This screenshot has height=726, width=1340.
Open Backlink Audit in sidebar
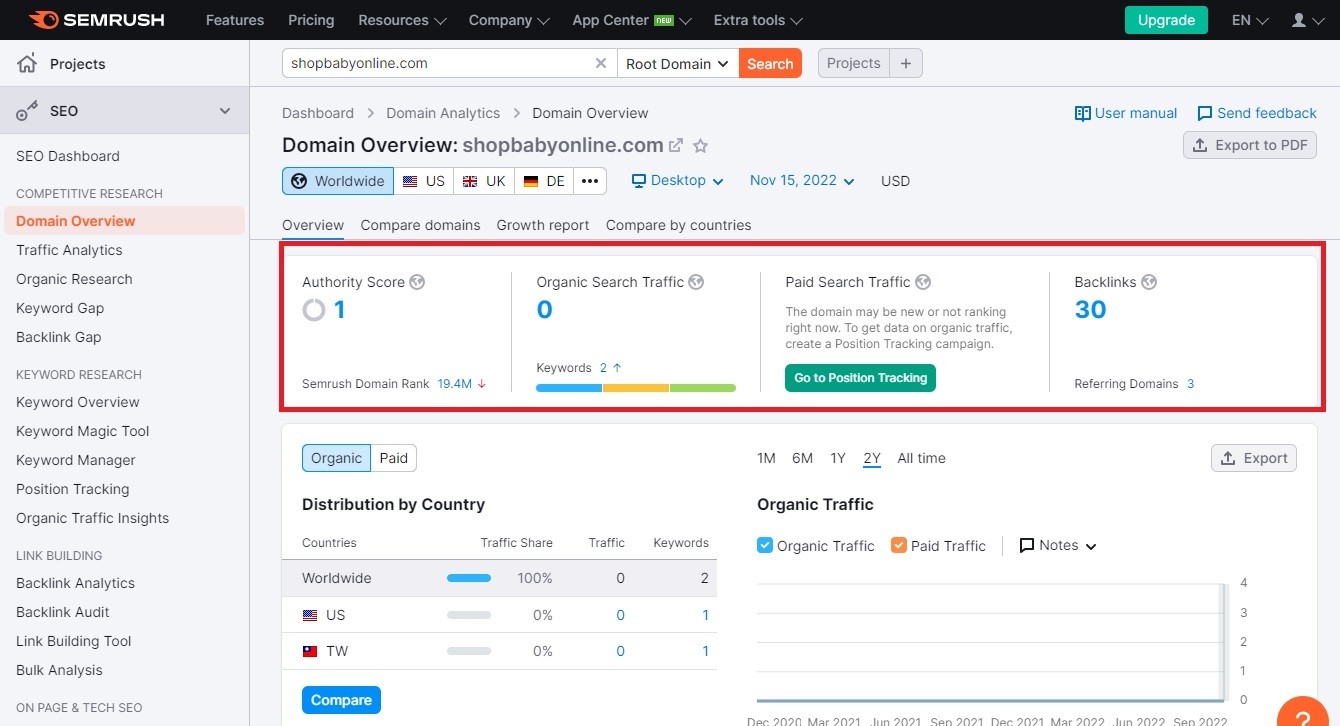point(63,612)
